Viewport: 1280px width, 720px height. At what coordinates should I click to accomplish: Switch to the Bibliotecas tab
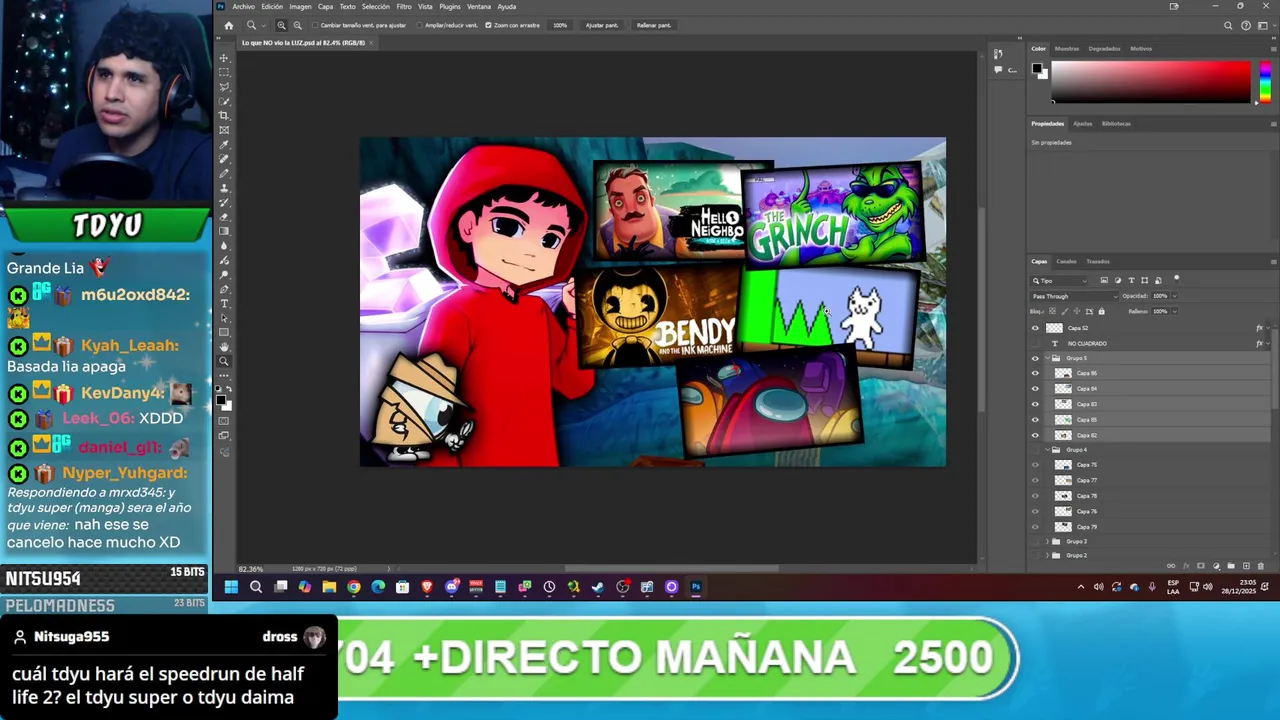1116,124
